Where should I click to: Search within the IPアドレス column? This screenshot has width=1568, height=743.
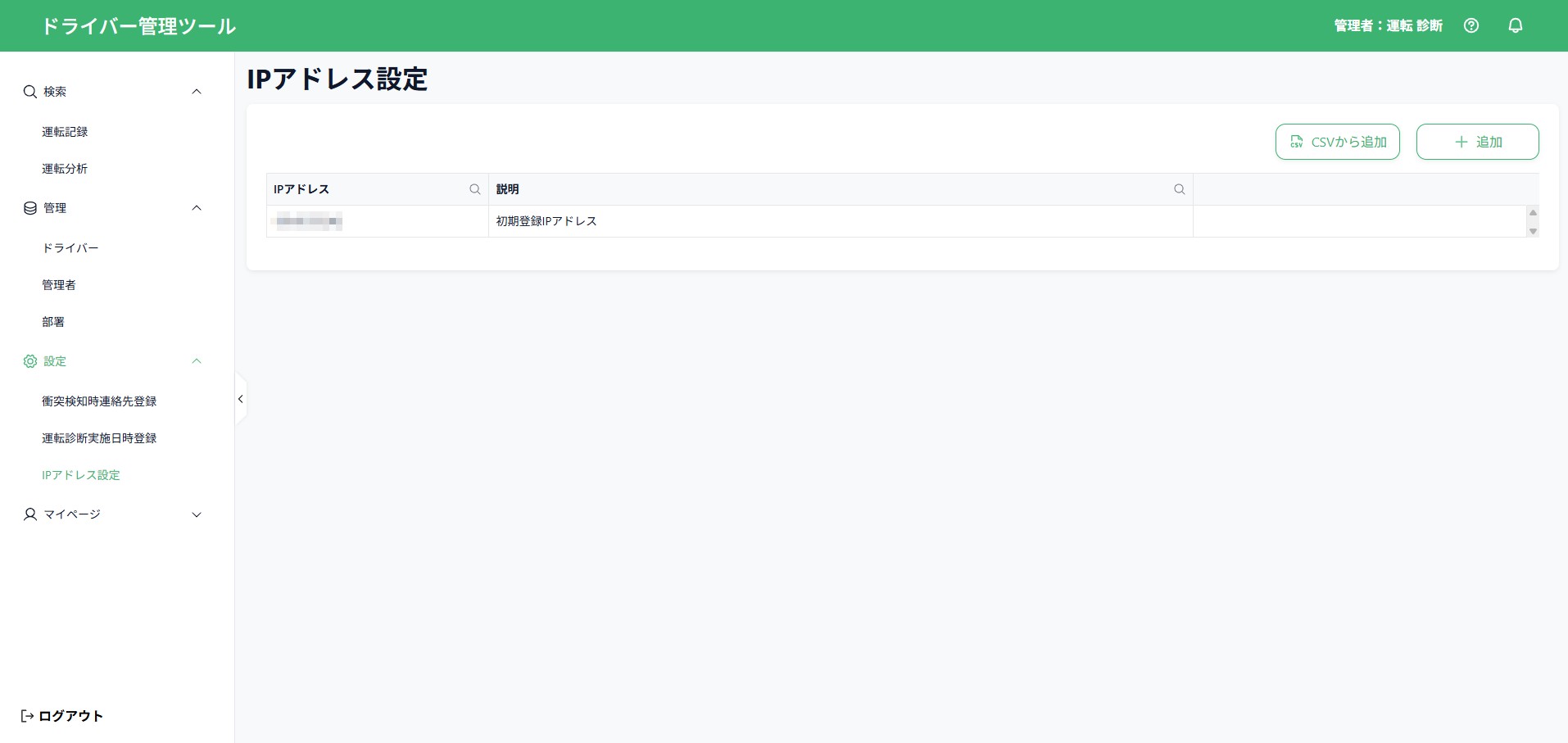[474, 189]
